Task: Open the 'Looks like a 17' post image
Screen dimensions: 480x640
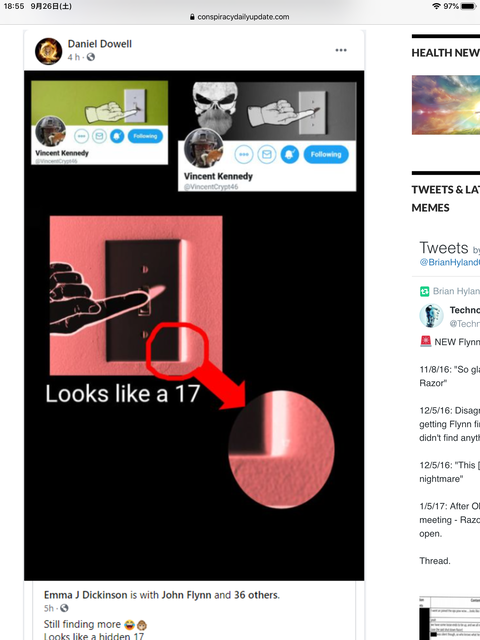Action: (x=194, y=325)
